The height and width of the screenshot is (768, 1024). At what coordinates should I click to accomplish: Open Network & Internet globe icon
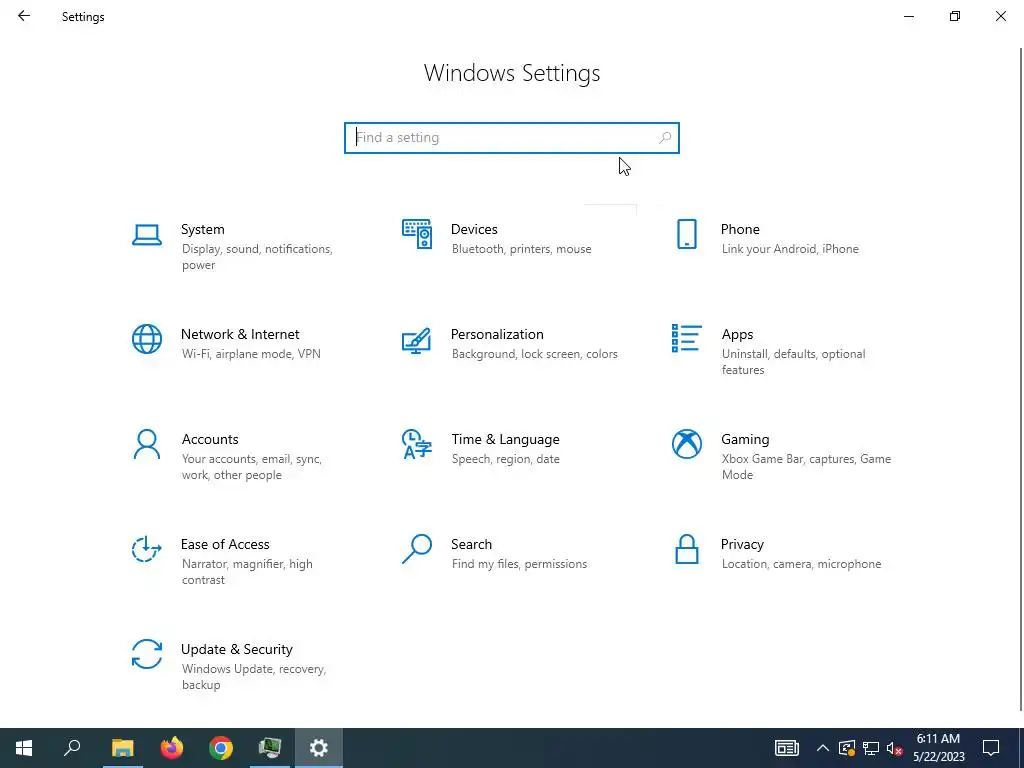(x=147, y=339)
